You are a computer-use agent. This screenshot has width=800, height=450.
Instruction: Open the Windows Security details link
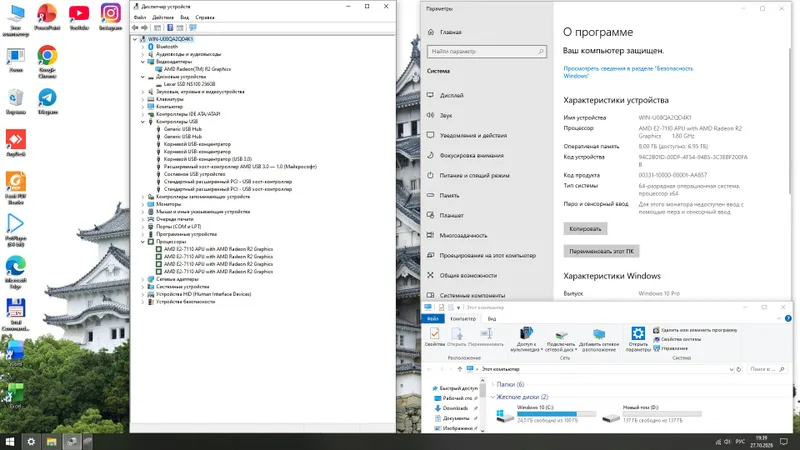pyautogui.click(x=628, y=72)
